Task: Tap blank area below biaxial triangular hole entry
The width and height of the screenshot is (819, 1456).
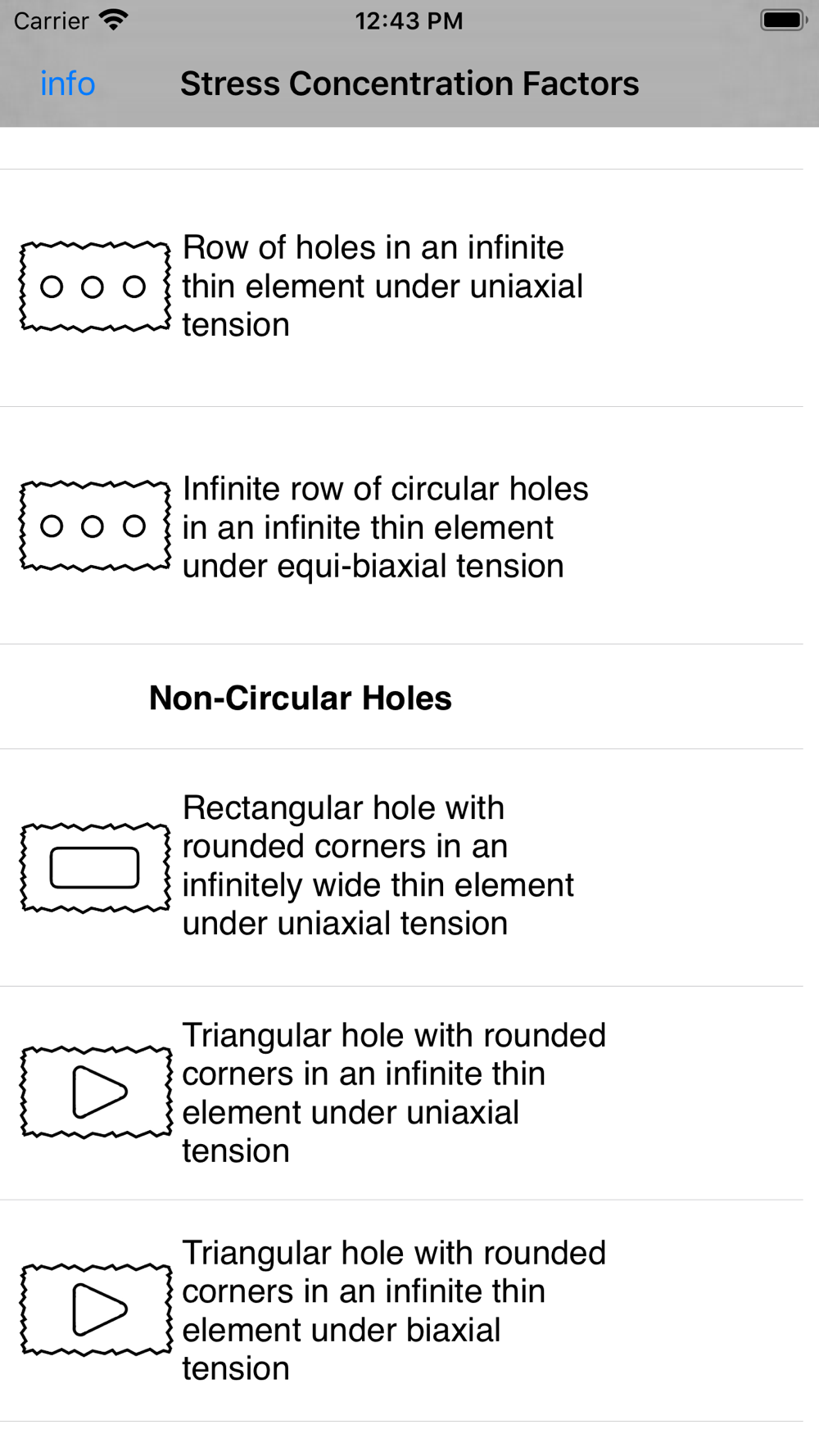Action: tap(401, 1439)
